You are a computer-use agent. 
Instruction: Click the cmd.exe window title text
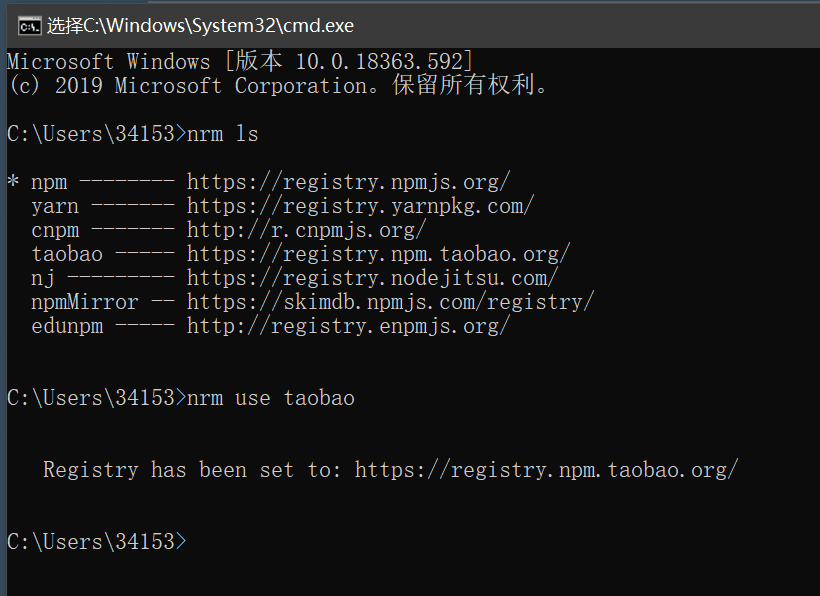[x=200, y=26]
